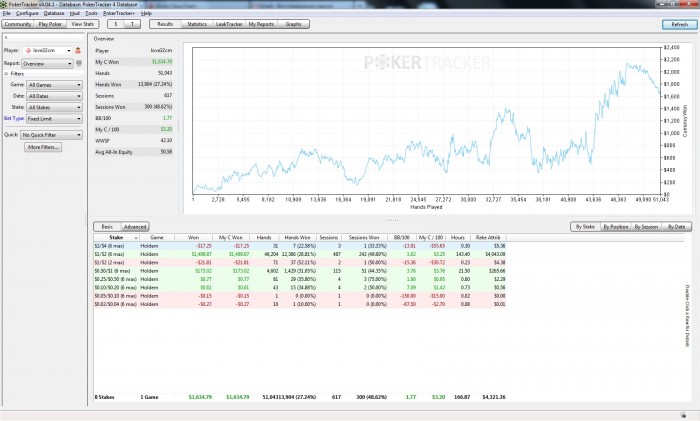Screen dimensions: 700x421
Task: Sort by the Hands column header
Action: coord(264,238)
